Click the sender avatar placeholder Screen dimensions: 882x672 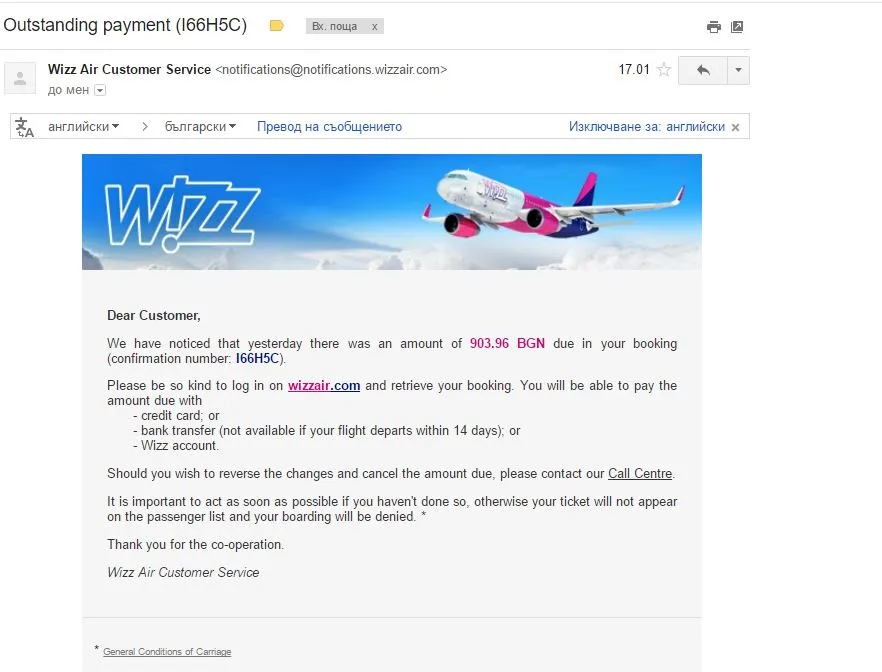tap(20, 78)
